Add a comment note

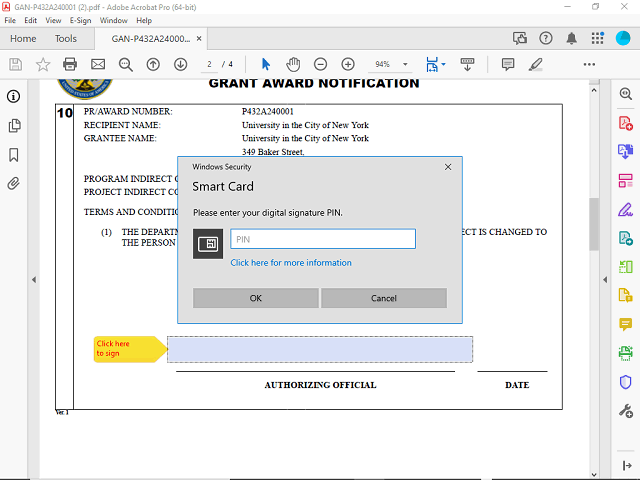point(508,64)
